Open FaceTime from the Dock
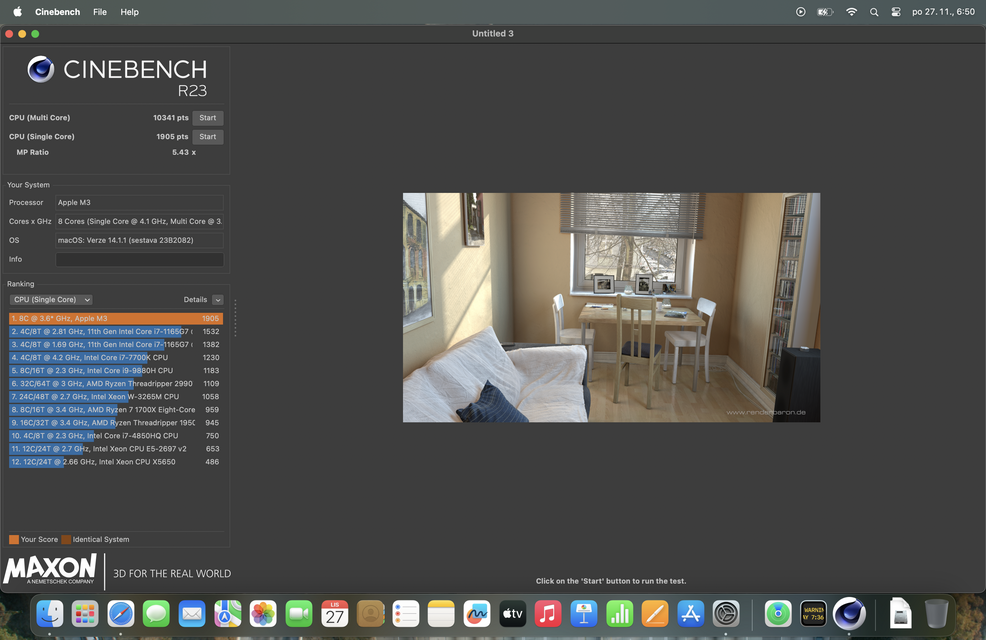The height and width of the screenshot is (640, 986). 298,613
